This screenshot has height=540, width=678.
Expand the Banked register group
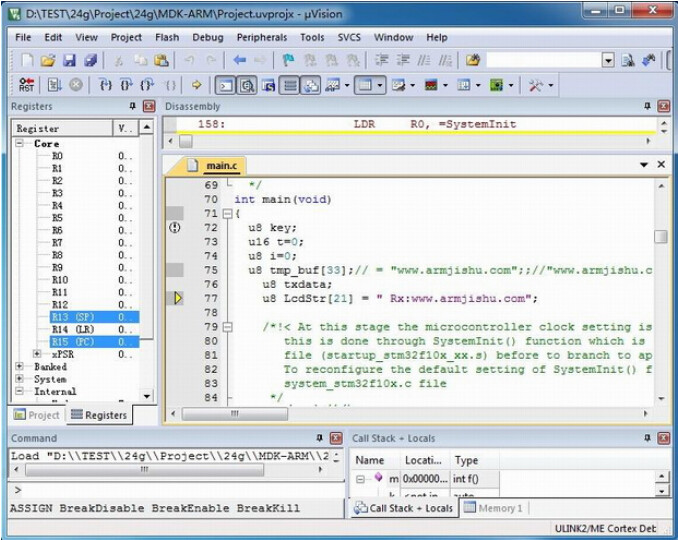click(21, 367)
